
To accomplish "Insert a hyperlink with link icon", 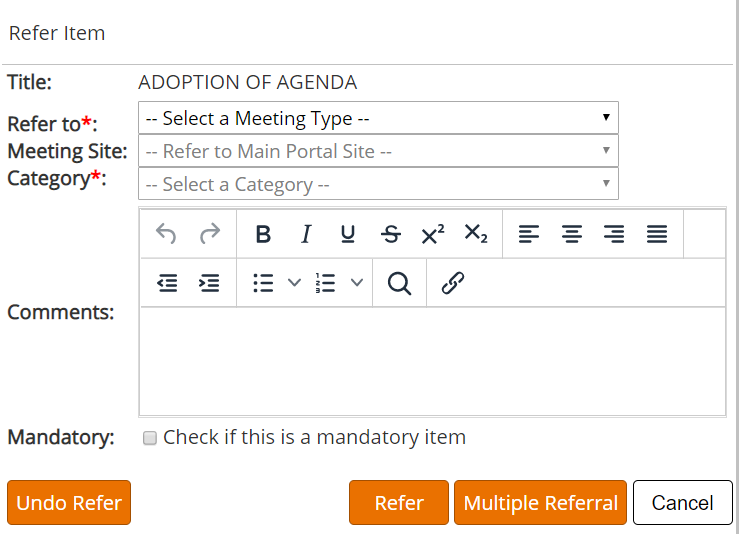I will pyautogui.click(x=452, y=283).
